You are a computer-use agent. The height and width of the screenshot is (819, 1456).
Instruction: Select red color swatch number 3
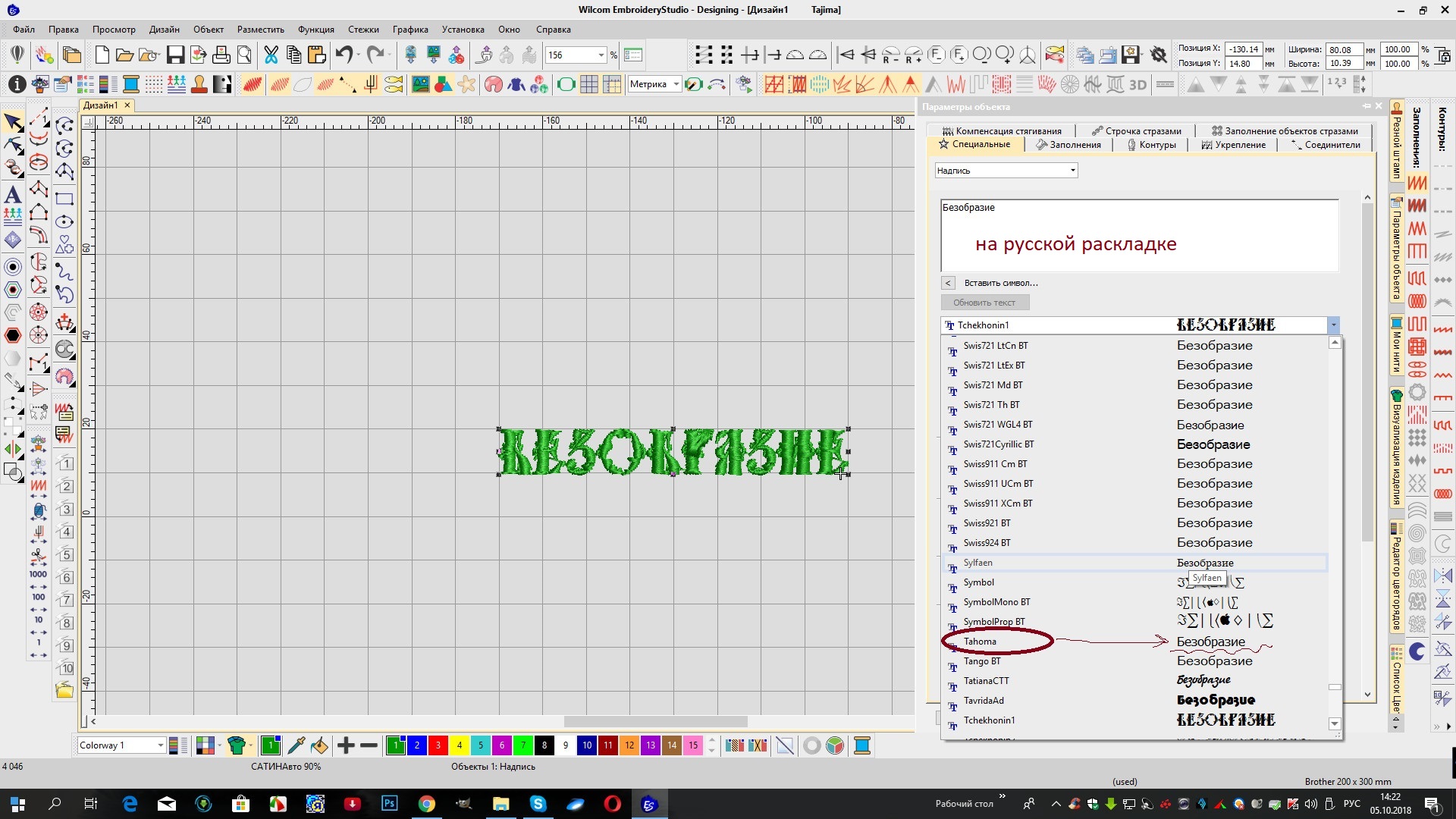pos(438,746)
